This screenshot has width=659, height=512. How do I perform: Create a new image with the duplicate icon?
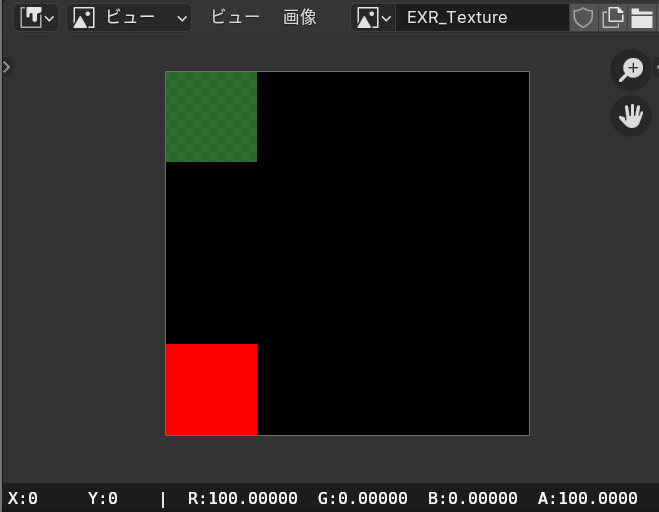[x=613, y=18]
